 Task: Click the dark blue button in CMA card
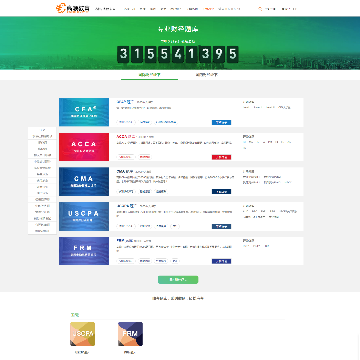[x=221, y=192]
